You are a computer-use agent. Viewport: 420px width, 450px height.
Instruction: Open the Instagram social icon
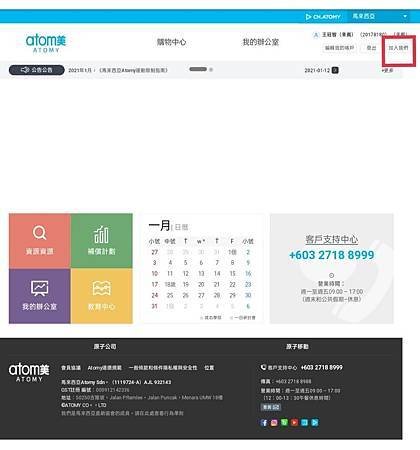pos(274,423)
